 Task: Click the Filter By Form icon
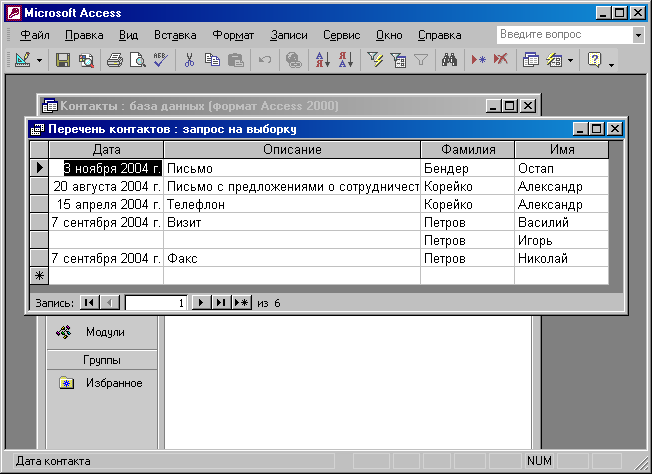[x=398, y=60]
